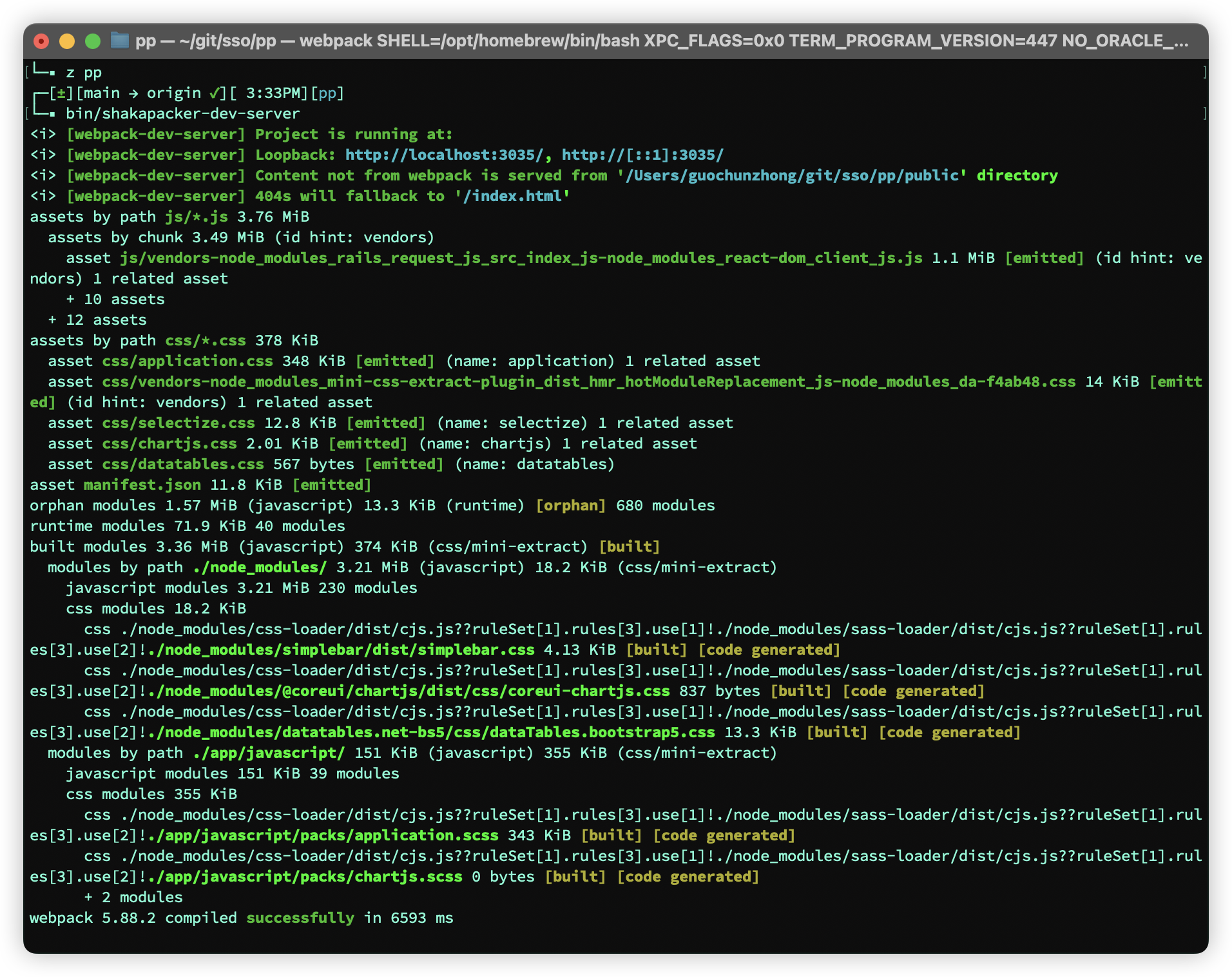Click the yellow [orphan] tag

click(x=570, y=506)
